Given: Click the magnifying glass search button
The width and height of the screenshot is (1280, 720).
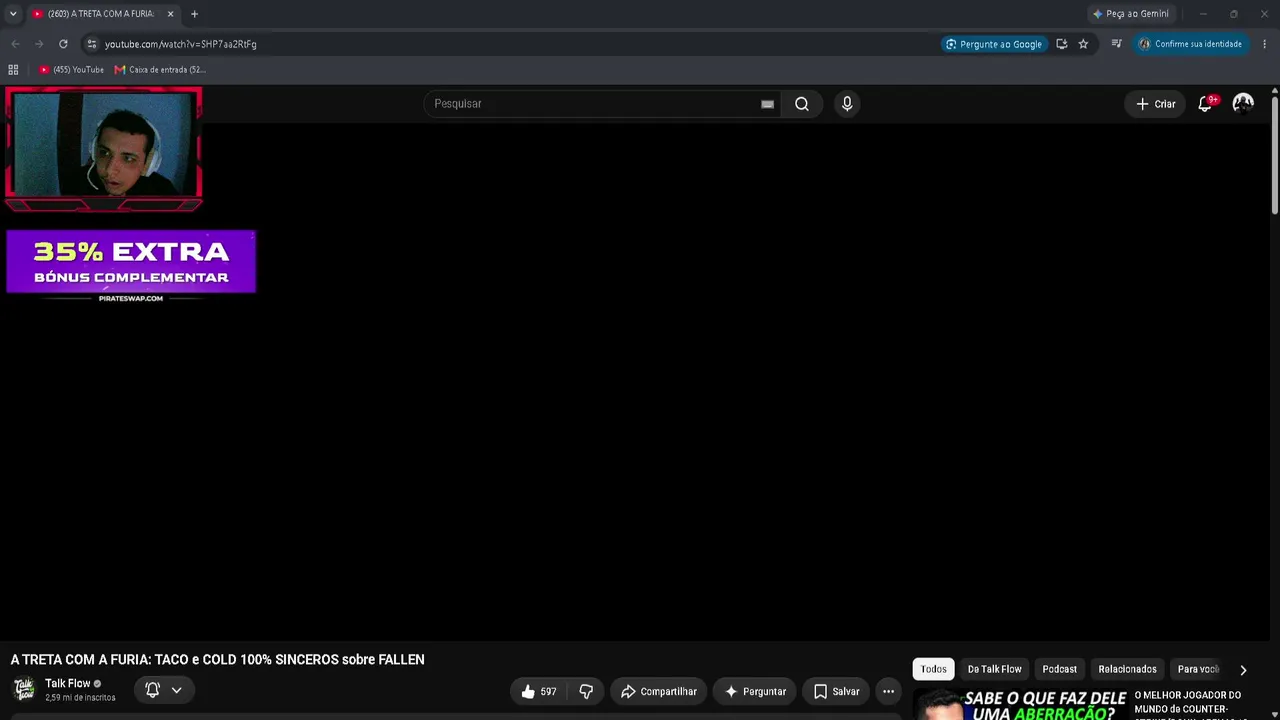Looking at the screenshot, I should [802, 104].
